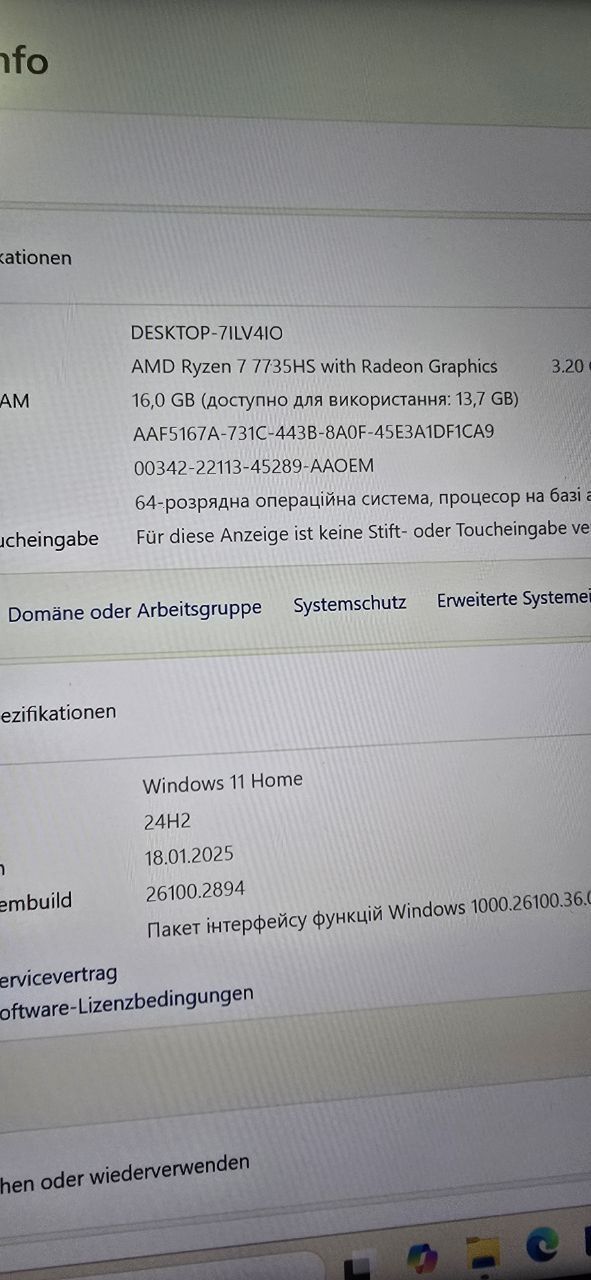Select device ID AAF5167A-731C-443B-8A0F-45E3A1DF1CA9
The height and width of the screenshot is (1280, 591).
(x=314, y=433)
